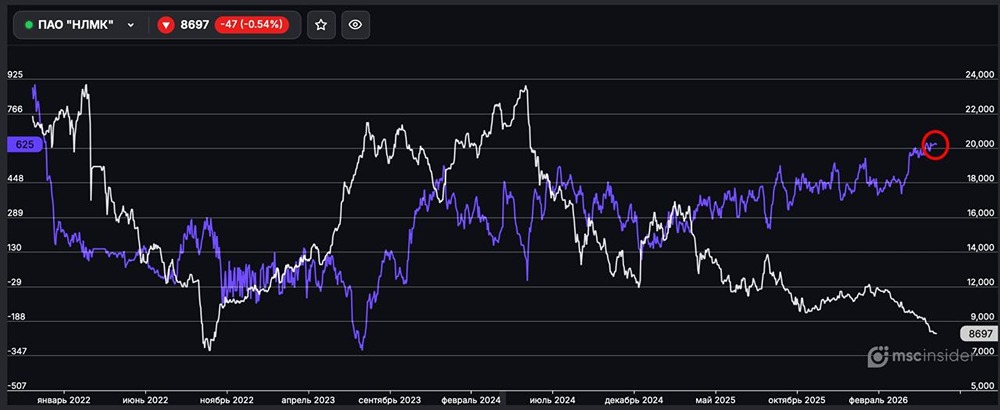Screen dimensions: 1000x410
Task: Add instrument to favorites with star icon
Action: point(321,25)
